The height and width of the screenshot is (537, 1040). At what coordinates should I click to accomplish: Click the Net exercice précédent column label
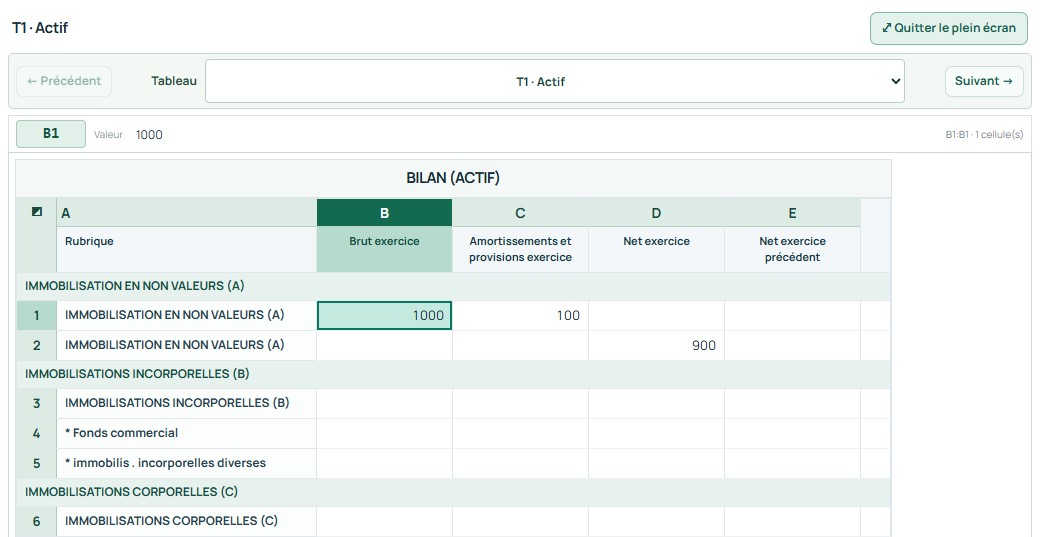[793, 249]
